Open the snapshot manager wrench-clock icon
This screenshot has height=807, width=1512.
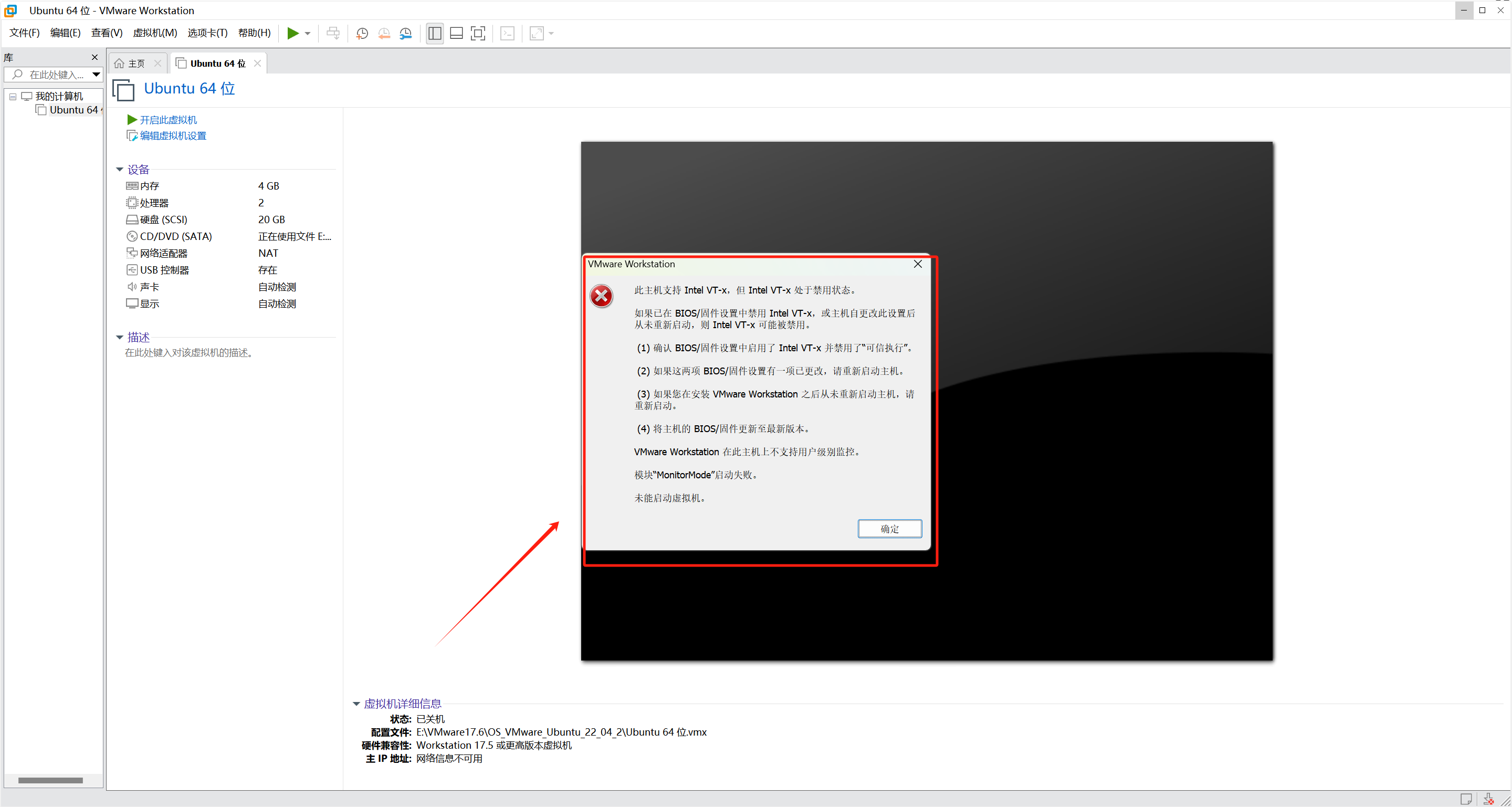[406, 34]
